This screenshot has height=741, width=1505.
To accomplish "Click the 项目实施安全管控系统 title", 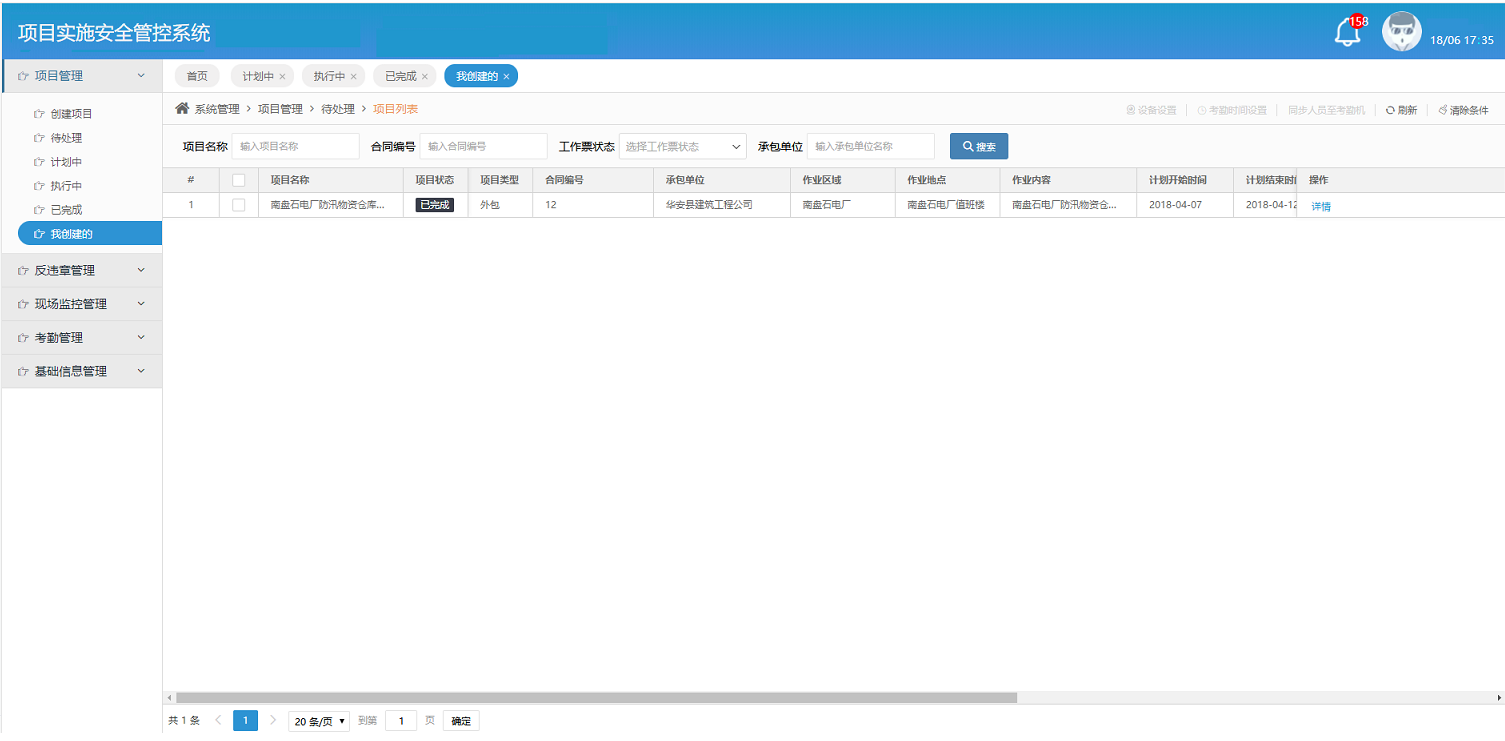I will tap(114, 33).
